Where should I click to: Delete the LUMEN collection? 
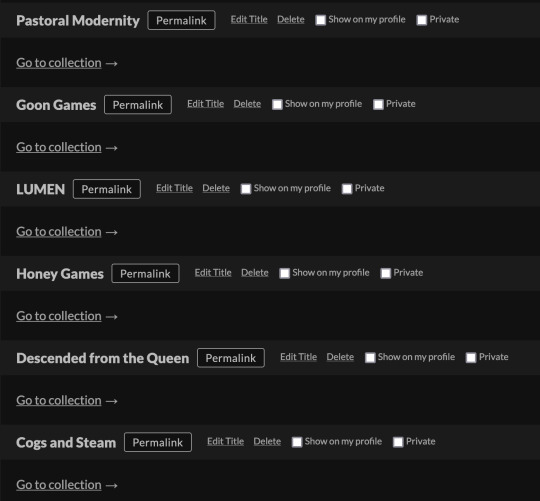(216, 188)
